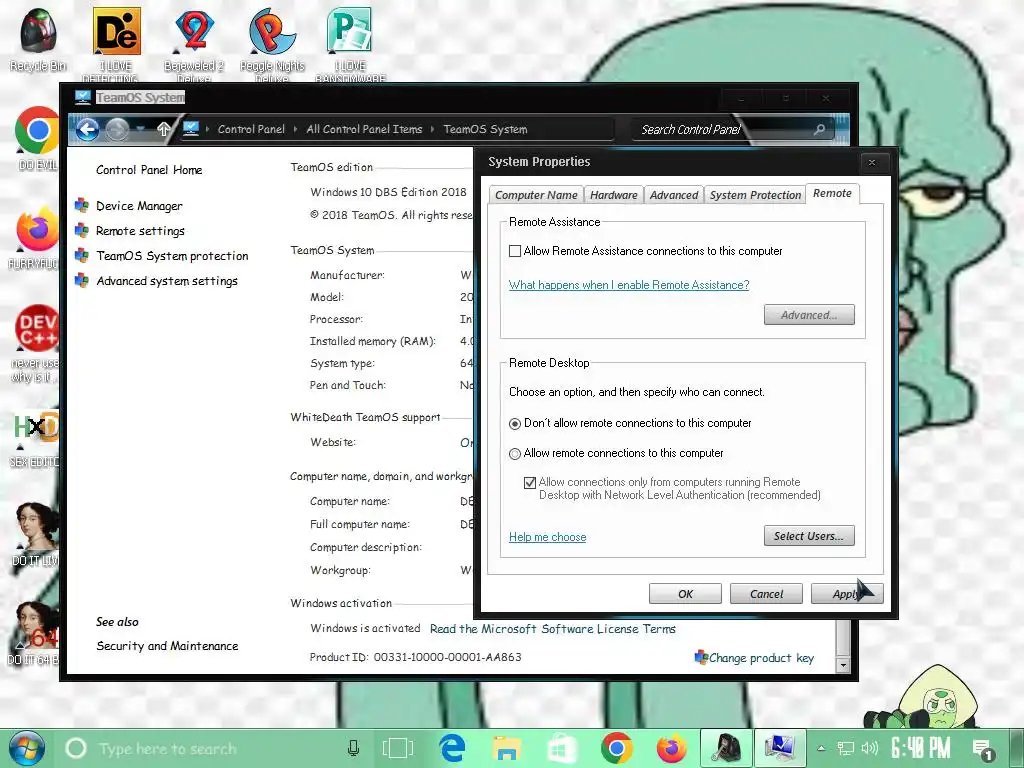Viewport: 1024px width, 768px height.
Task: Enable Allow Remote Assistance connections checkbox
Action: [515, 251]
